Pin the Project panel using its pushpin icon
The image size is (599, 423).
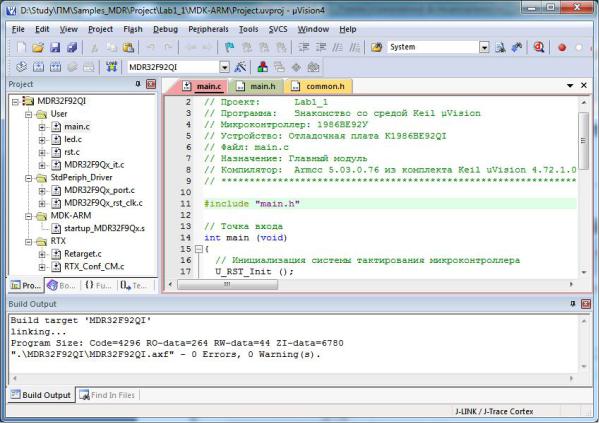coord(138,84)
